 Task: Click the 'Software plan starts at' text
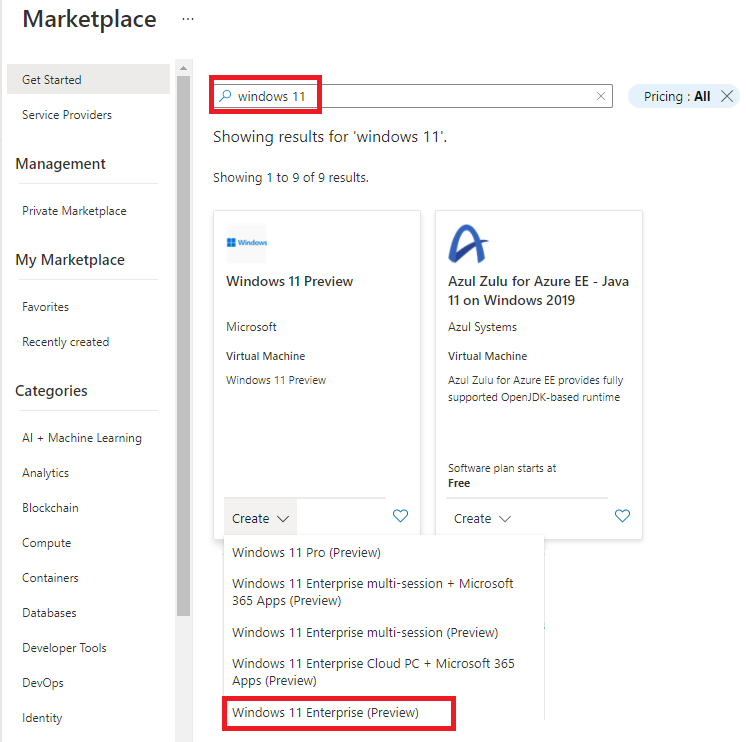pos(502,468)
